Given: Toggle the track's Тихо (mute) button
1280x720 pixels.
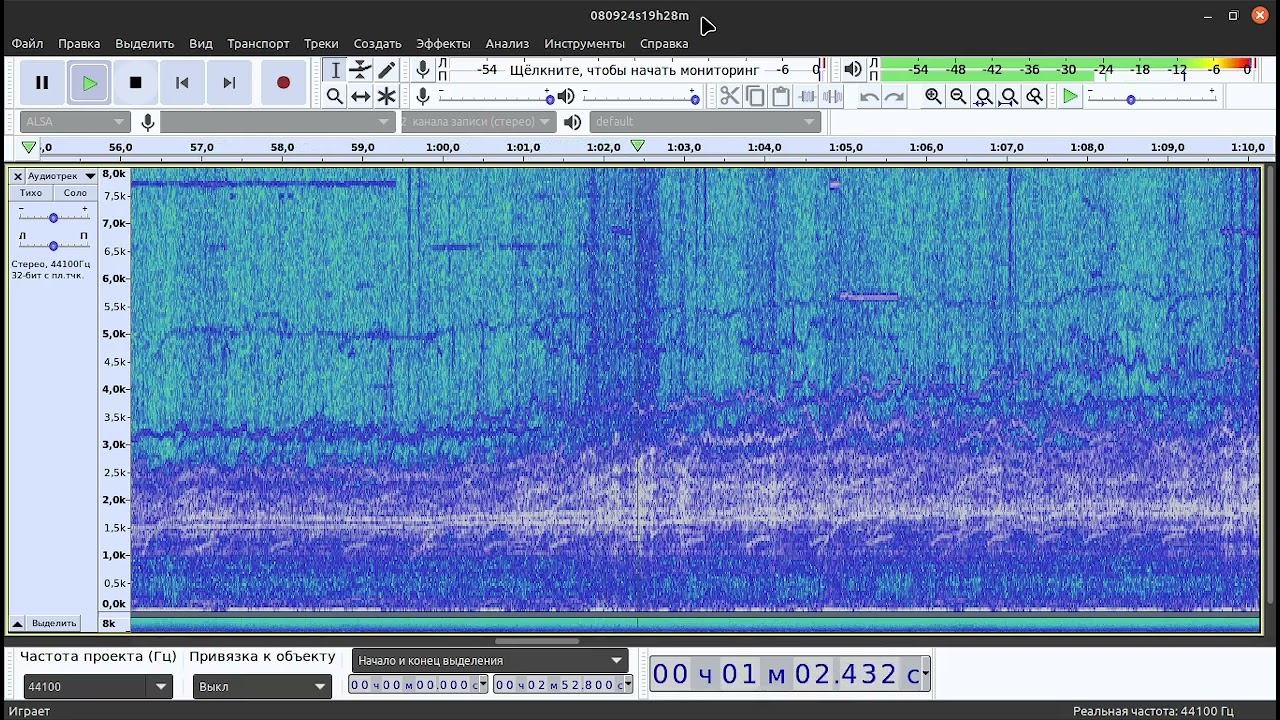Looking at the screenshot, I should click(x=31, y=193).
